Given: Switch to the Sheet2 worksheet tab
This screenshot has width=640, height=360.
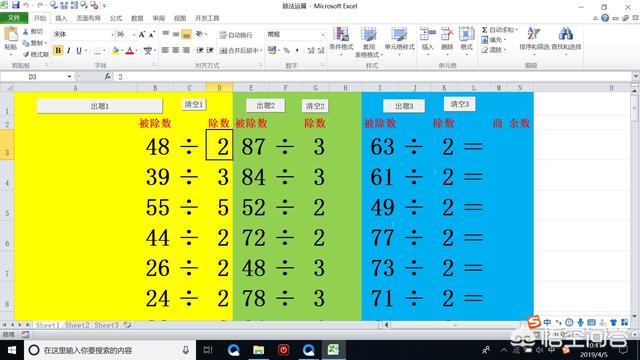Looking at the screenshot, I should pyautogui.click(x=77, y=325).
